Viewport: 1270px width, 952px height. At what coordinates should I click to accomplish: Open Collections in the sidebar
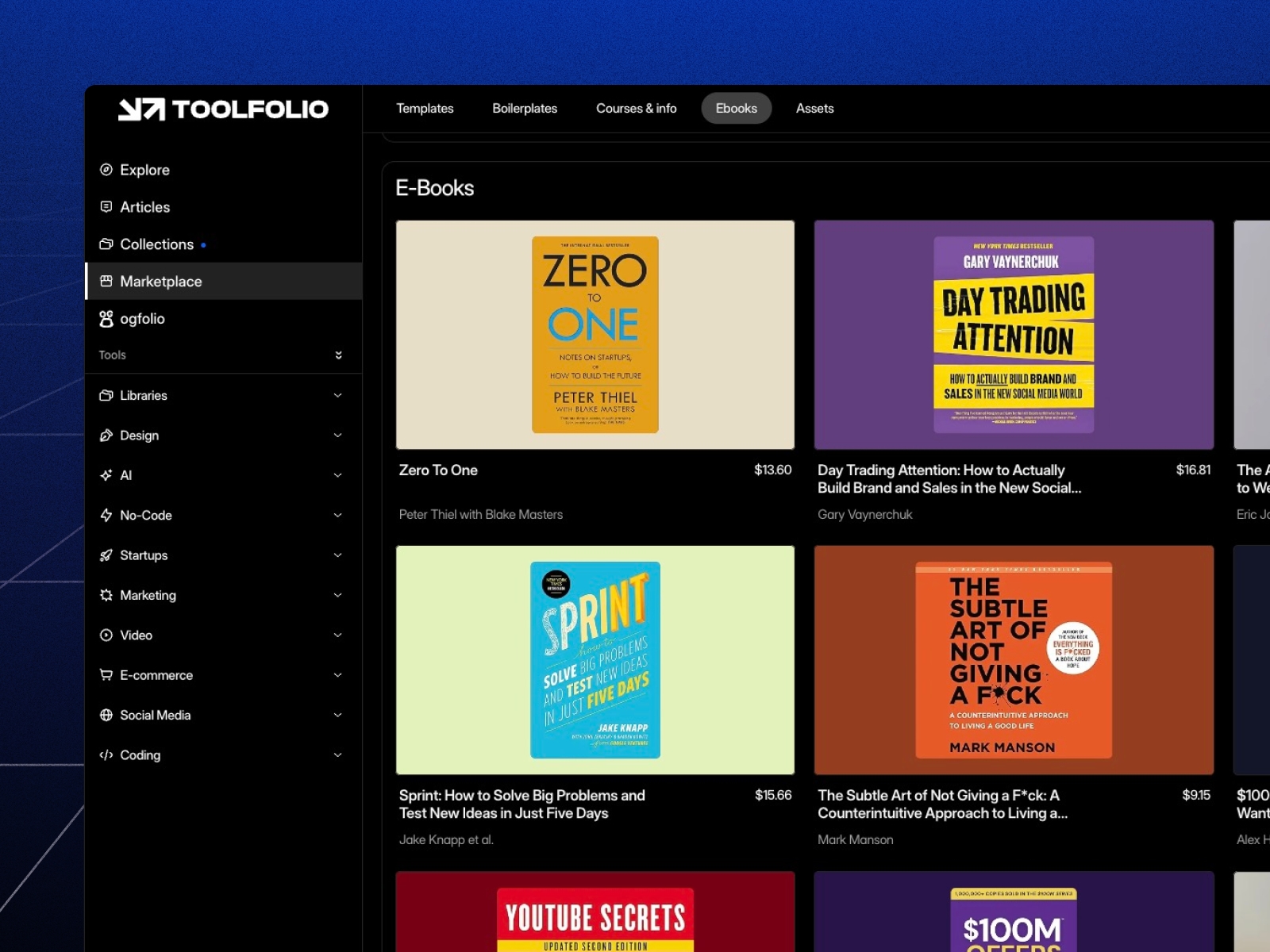pyautogui.click(x=223, y=244)
